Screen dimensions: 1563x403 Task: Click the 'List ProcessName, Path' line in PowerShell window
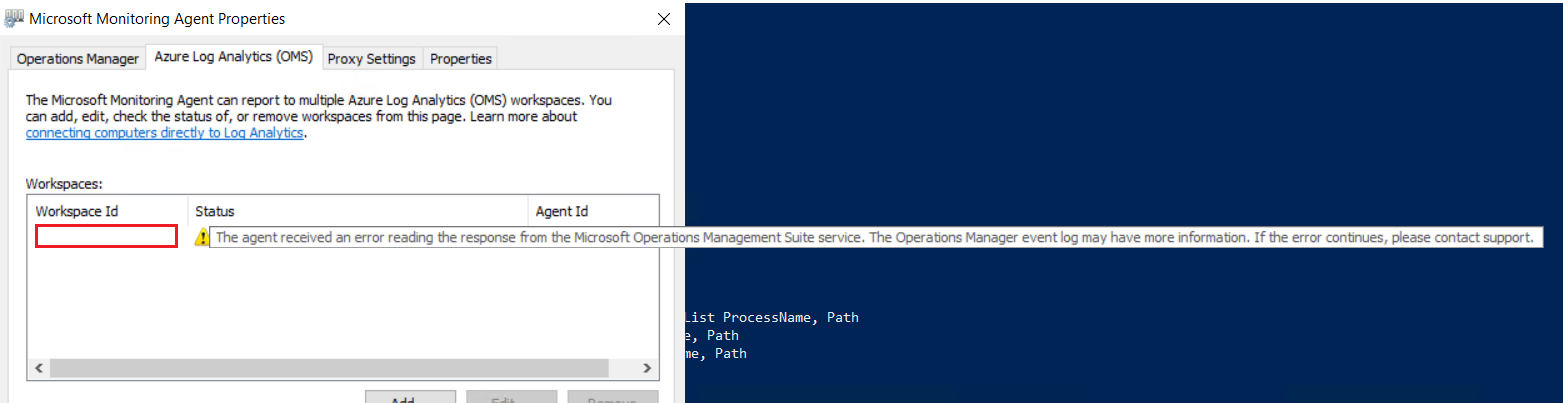point(771,317)
